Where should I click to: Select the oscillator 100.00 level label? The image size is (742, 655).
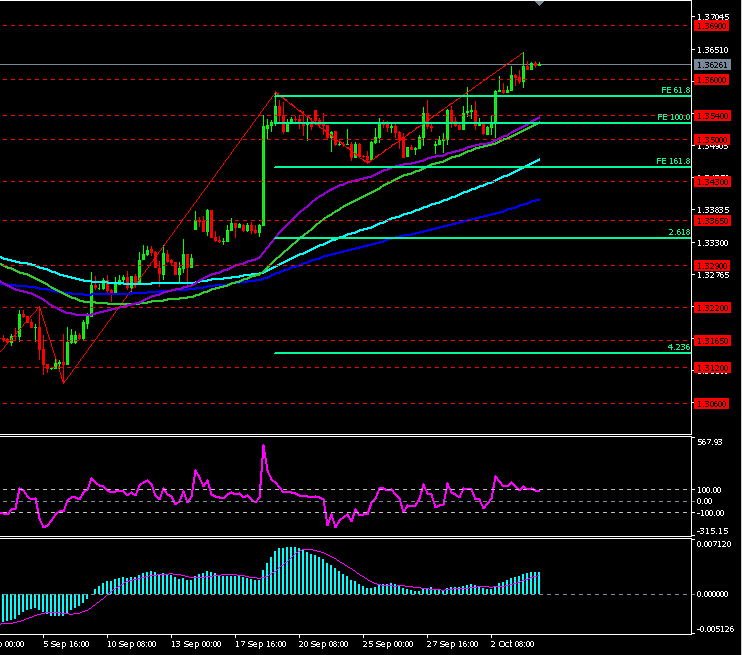coord(709,490)
